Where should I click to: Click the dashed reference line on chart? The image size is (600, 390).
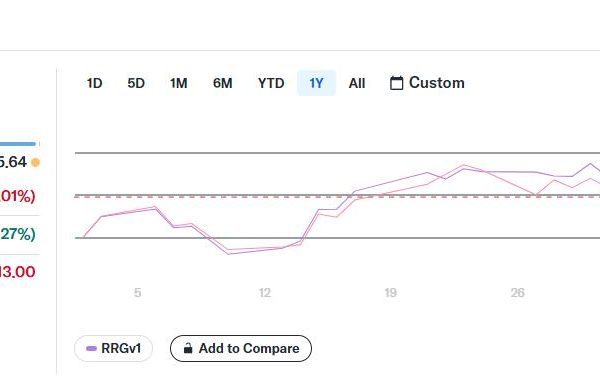pos(337,196)
